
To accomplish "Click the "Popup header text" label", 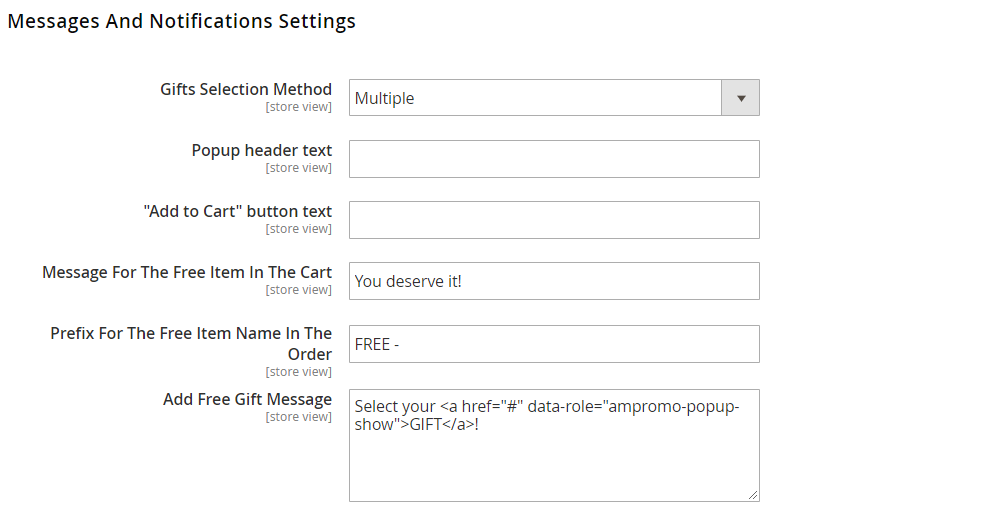I will [x=262, y=150].
